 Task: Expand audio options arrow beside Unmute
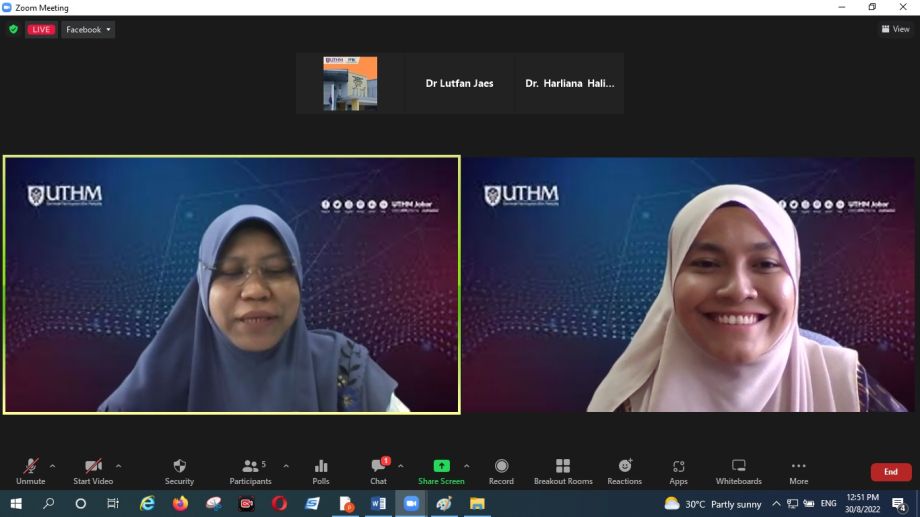(x=53, y=465)
